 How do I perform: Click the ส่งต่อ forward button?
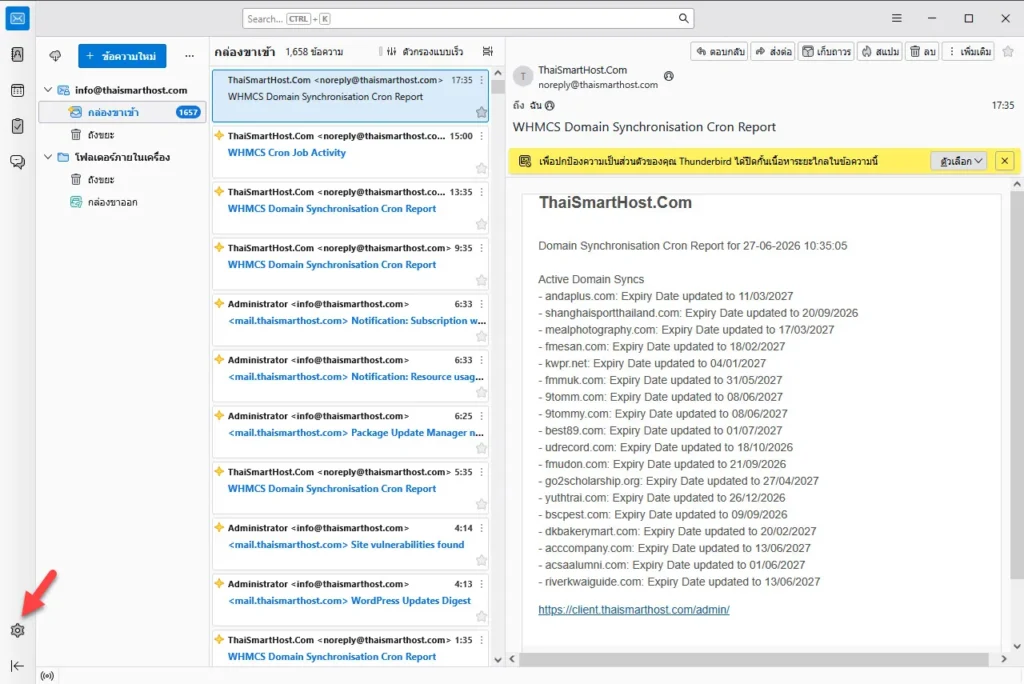pos(774,52)
